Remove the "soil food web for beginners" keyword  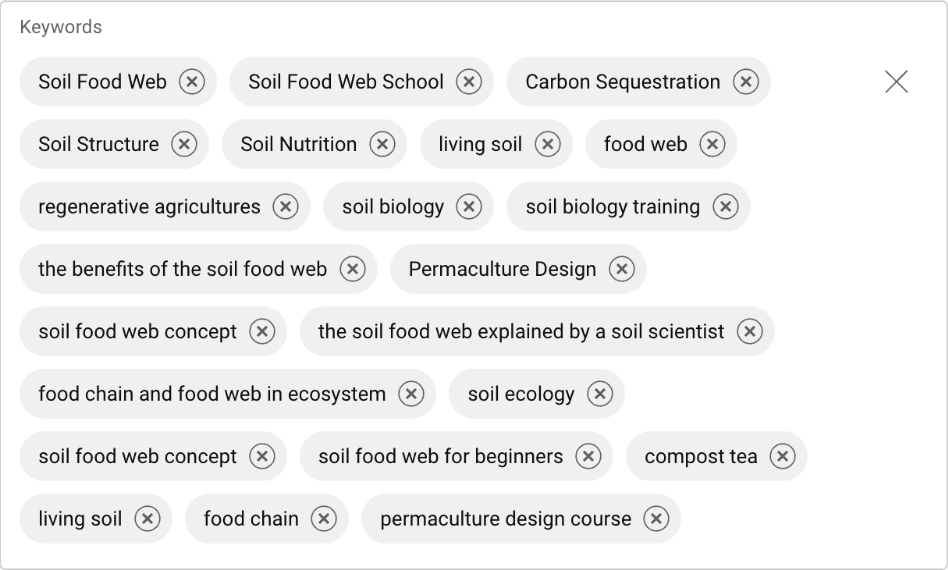[x=588, y=457]
